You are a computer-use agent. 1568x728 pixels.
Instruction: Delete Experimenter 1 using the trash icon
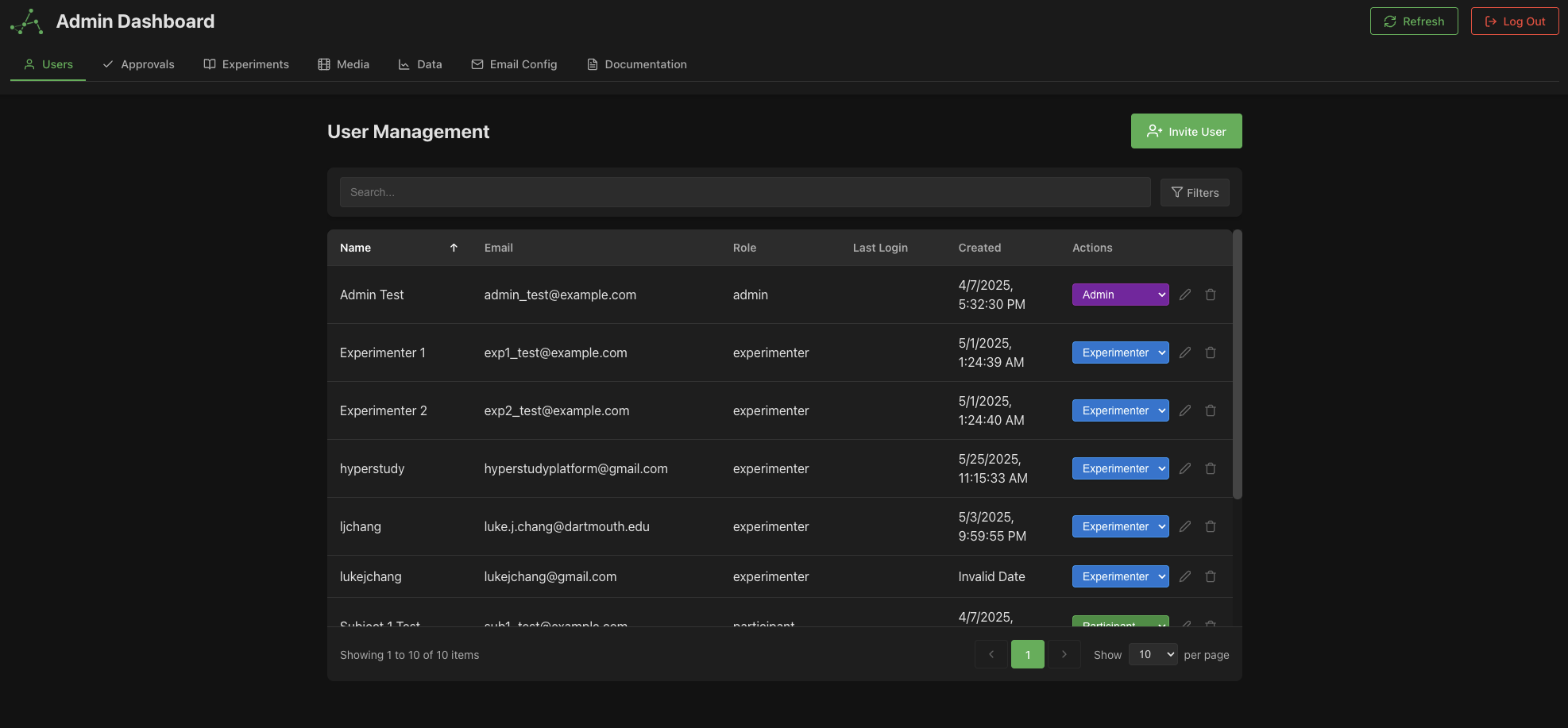tap(1211, 352)
